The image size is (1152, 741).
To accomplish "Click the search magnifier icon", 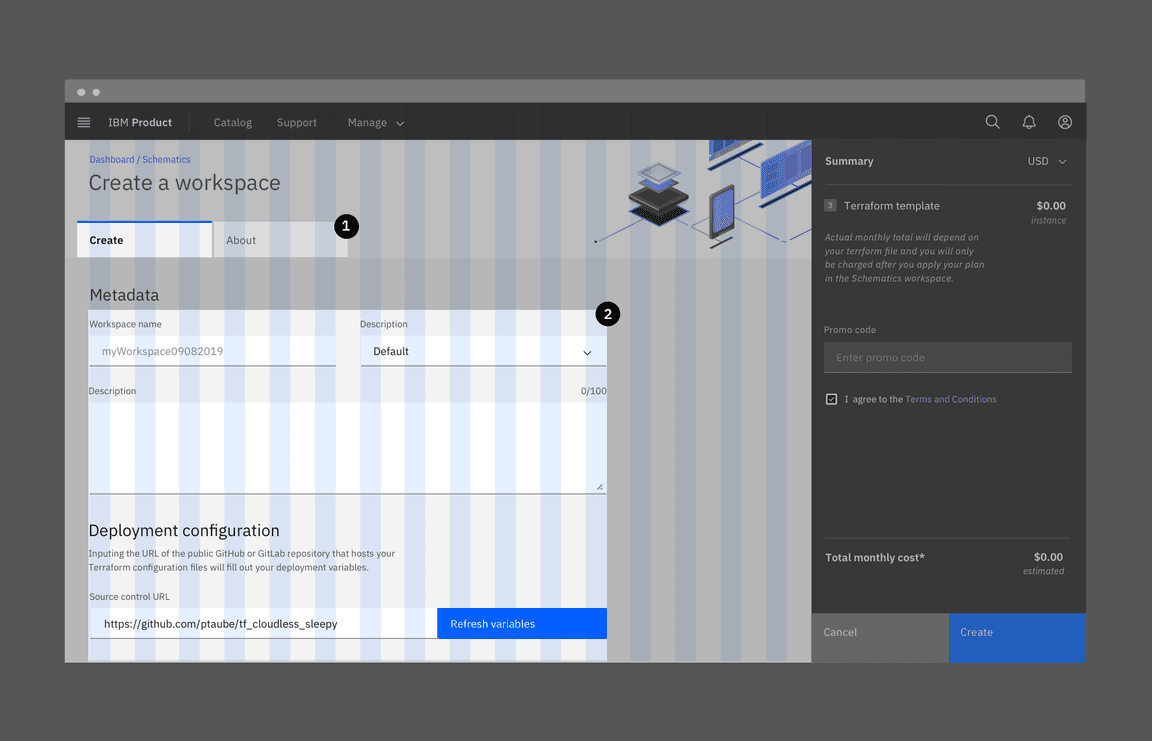I will click(992, 122).
